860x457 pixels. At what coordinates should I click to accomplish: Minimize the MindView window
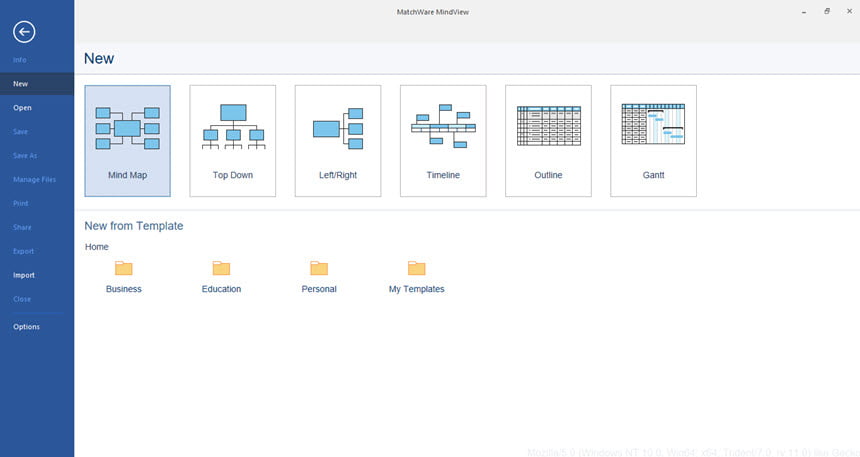click(804, 12)
